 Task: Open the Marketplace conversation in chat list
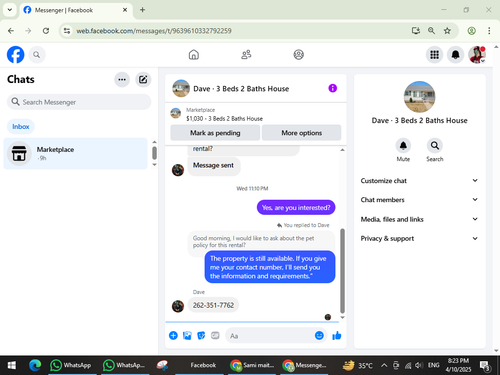[75, 154]
